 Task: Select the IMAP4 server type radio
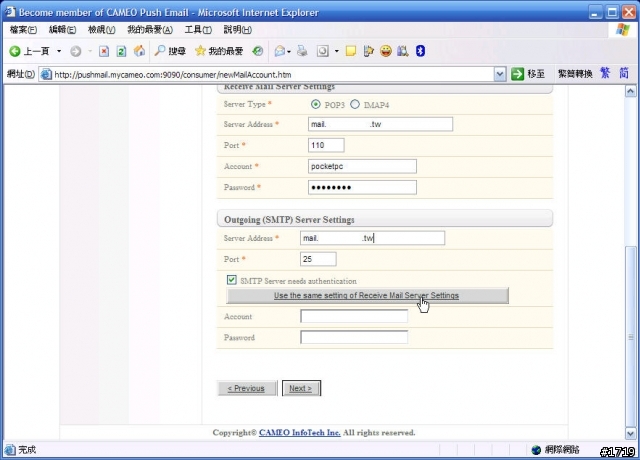[355, 104]
